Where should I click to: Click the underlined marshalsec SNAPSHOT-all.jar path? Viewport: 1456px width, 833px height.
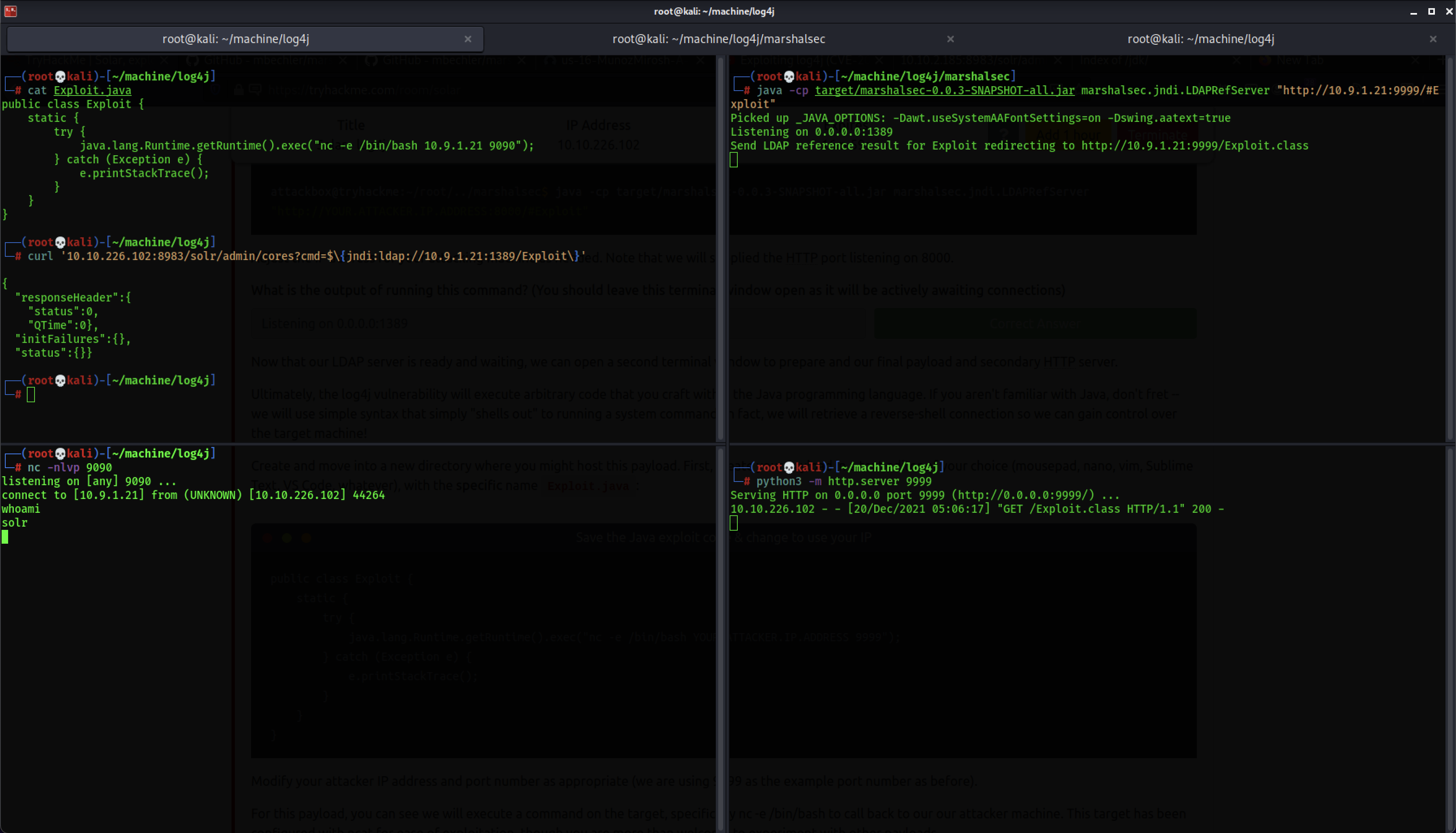[944, 90]
